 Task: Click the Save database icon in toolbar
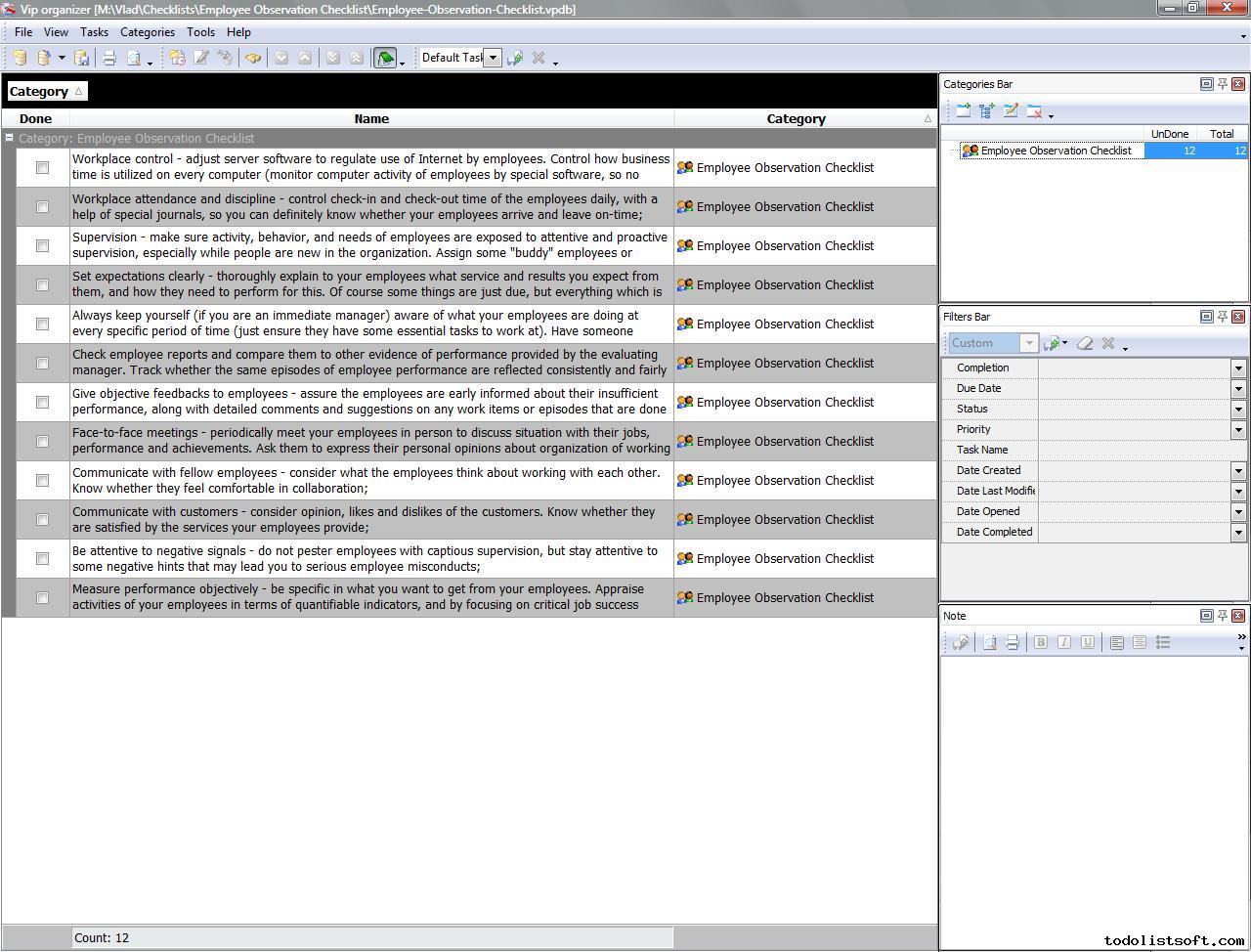[x=82, y=59]
